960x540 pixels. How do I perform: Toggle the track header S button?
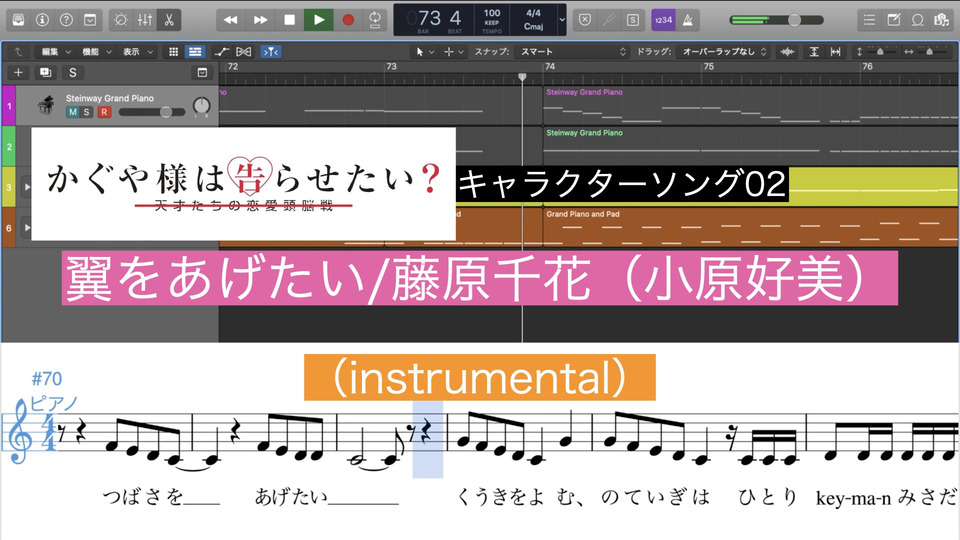(73, 73)
